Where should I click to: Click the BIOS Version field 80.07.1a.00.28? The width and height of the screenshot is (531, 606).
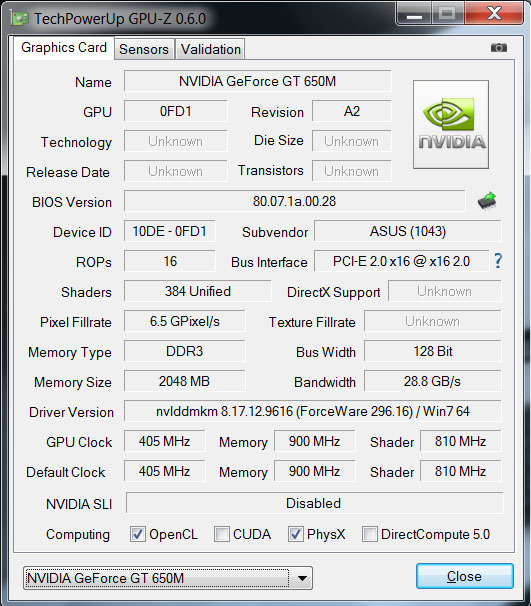294,201
